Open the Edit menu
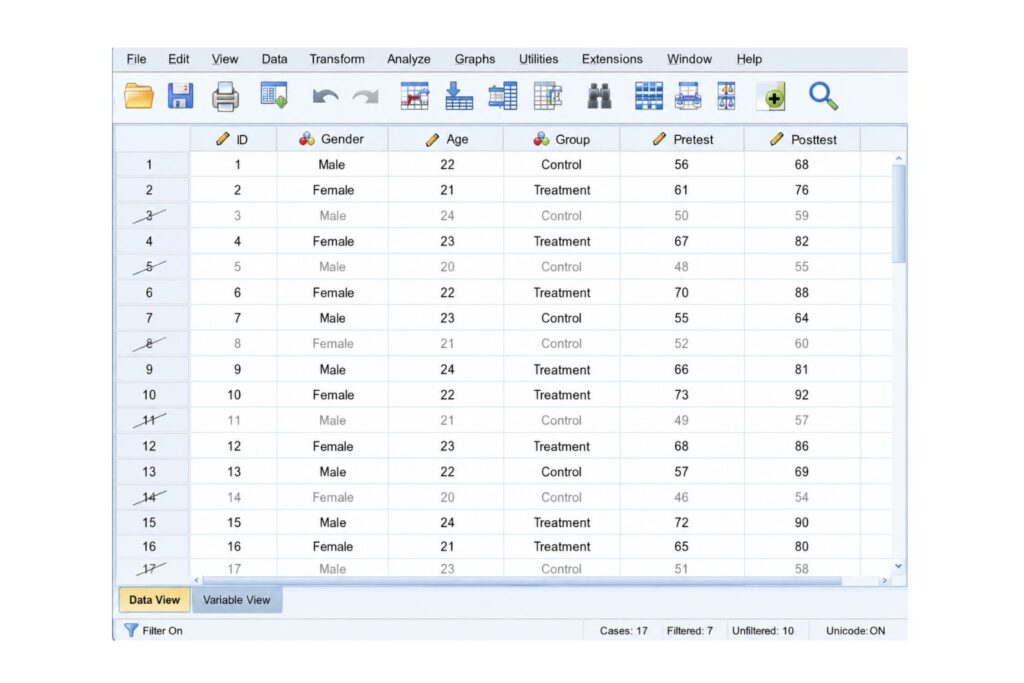The width and height of the screenshot is (1024, 683). 178,59
